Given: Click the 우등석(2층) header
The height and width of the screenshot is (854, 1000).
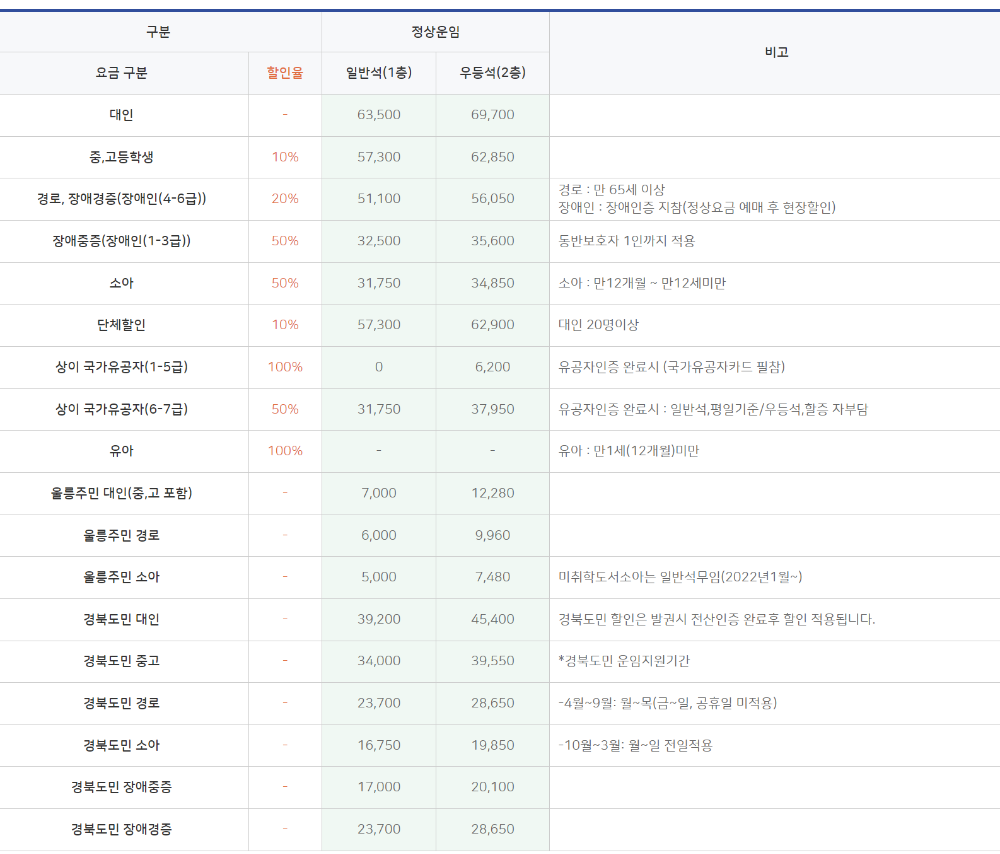Looking at the screenshot, I should pos(491,73).
